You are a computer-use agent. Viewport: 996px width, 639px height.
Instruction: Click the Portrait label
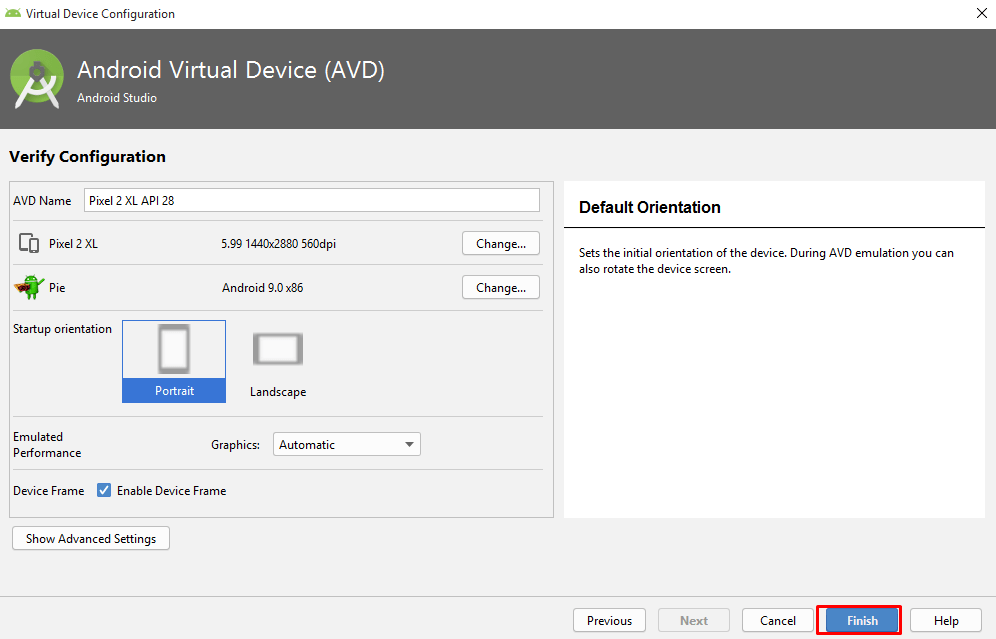[174, 391]
